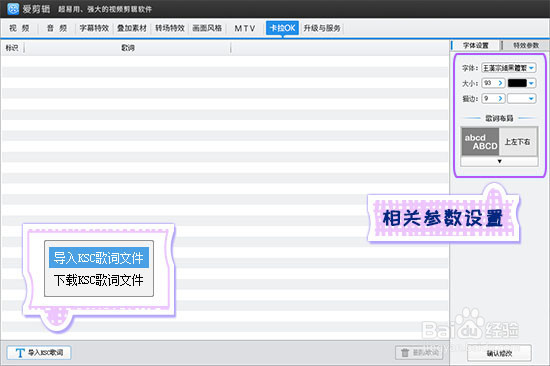Viewport: 550px width, 366px height.
Task: Click the 歌词 column header
Action: [128, 48]
